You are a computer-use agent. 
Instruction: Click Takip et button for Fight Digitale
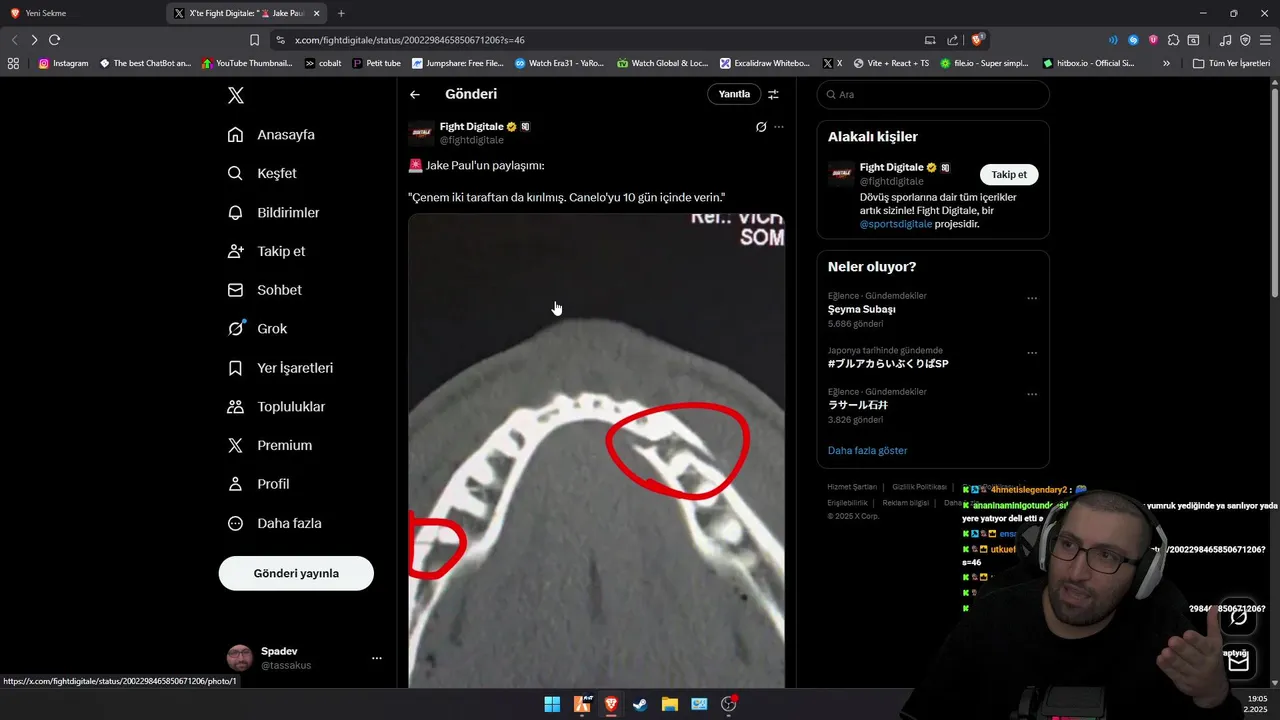pos(1009,174)
